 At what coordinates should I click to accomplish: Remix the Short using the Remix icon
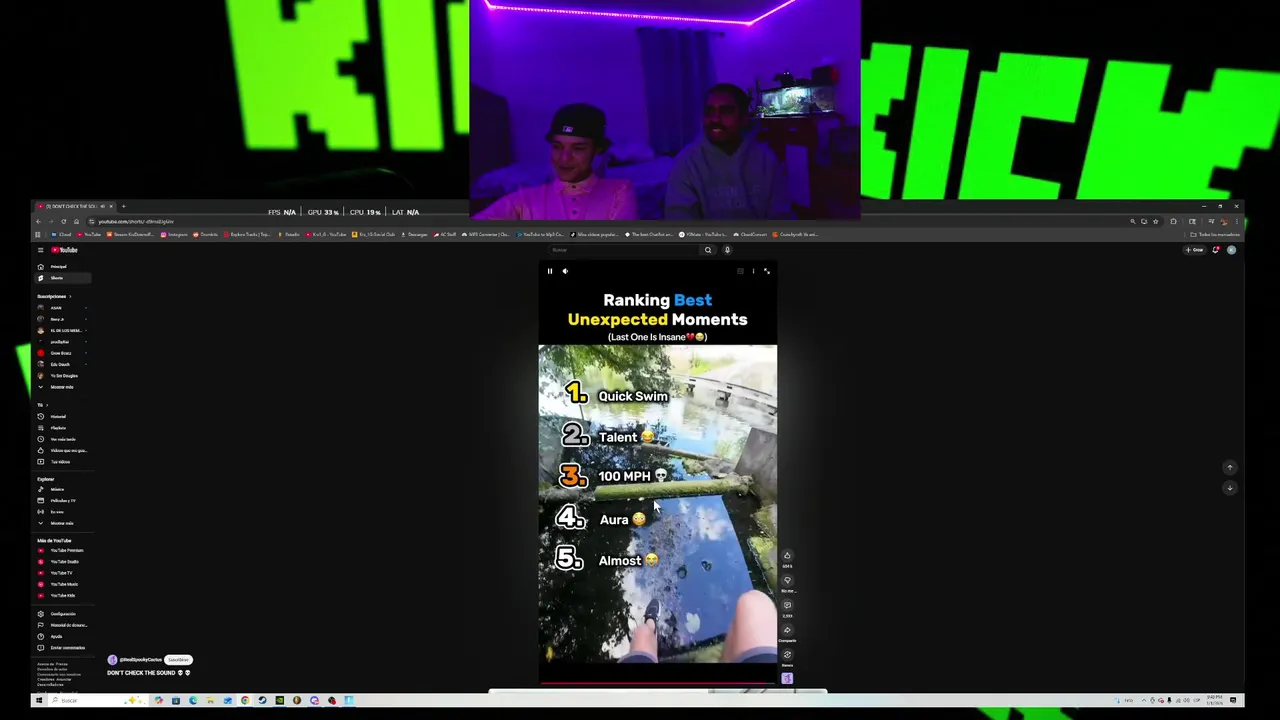point(787,655)
